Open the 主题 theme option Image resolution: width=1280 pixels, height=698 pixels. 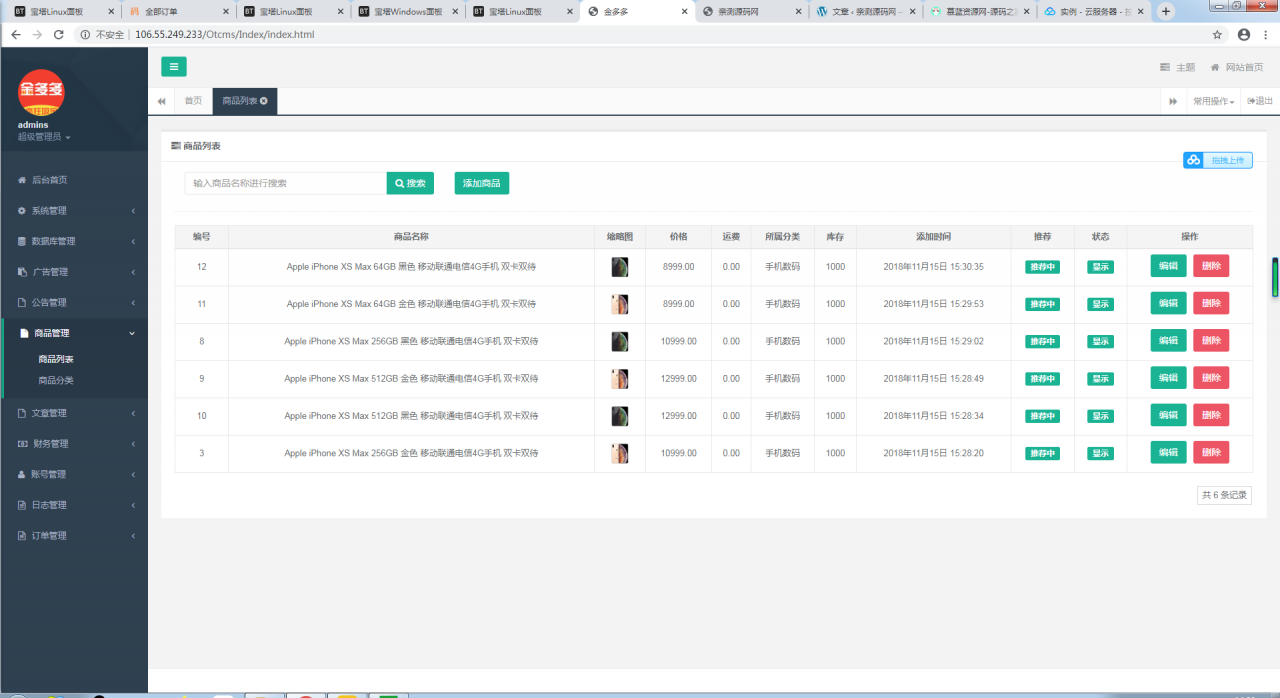coord(1177,67)
